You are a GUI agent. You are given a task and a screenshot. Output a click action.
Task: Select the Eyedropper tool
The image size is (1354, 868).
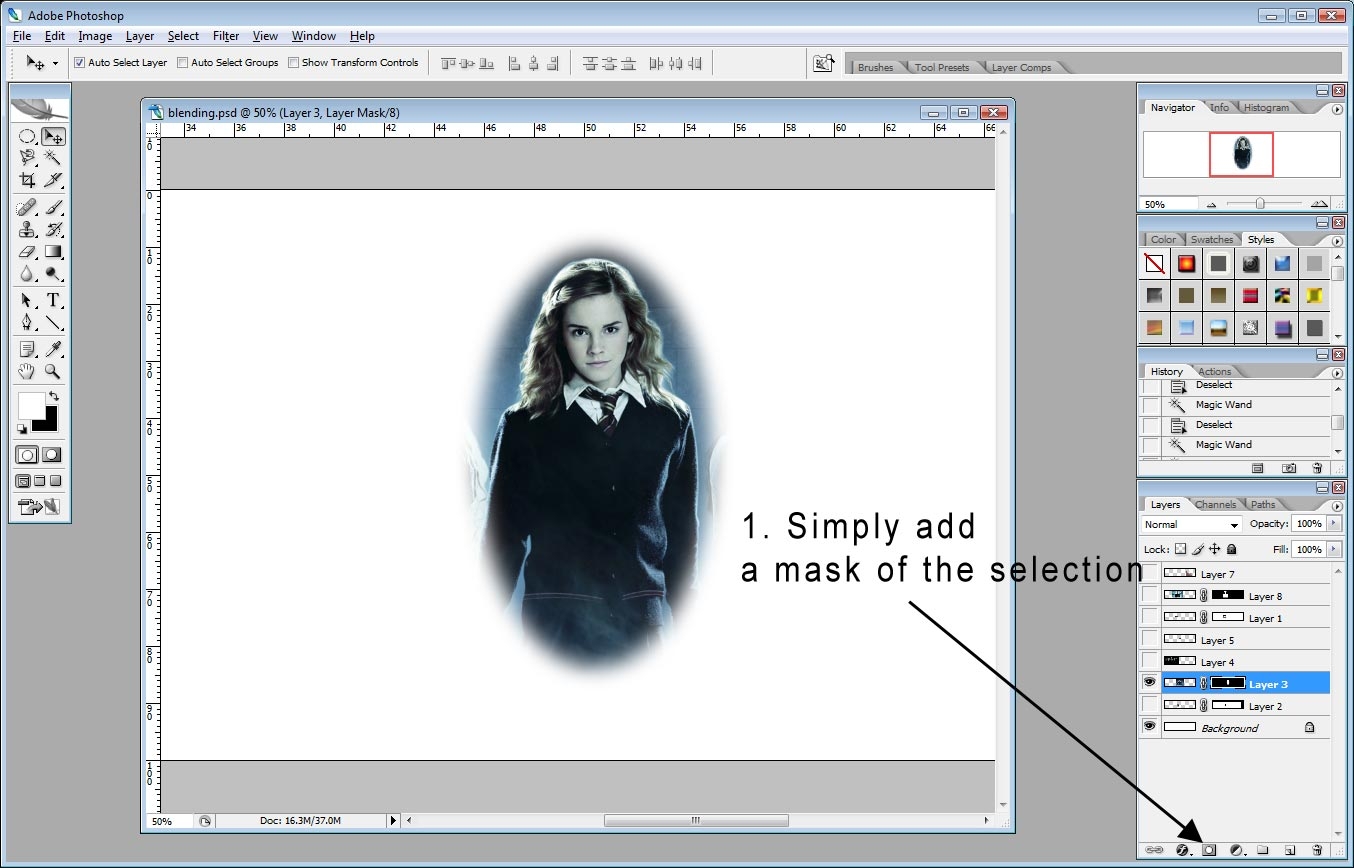53,349
